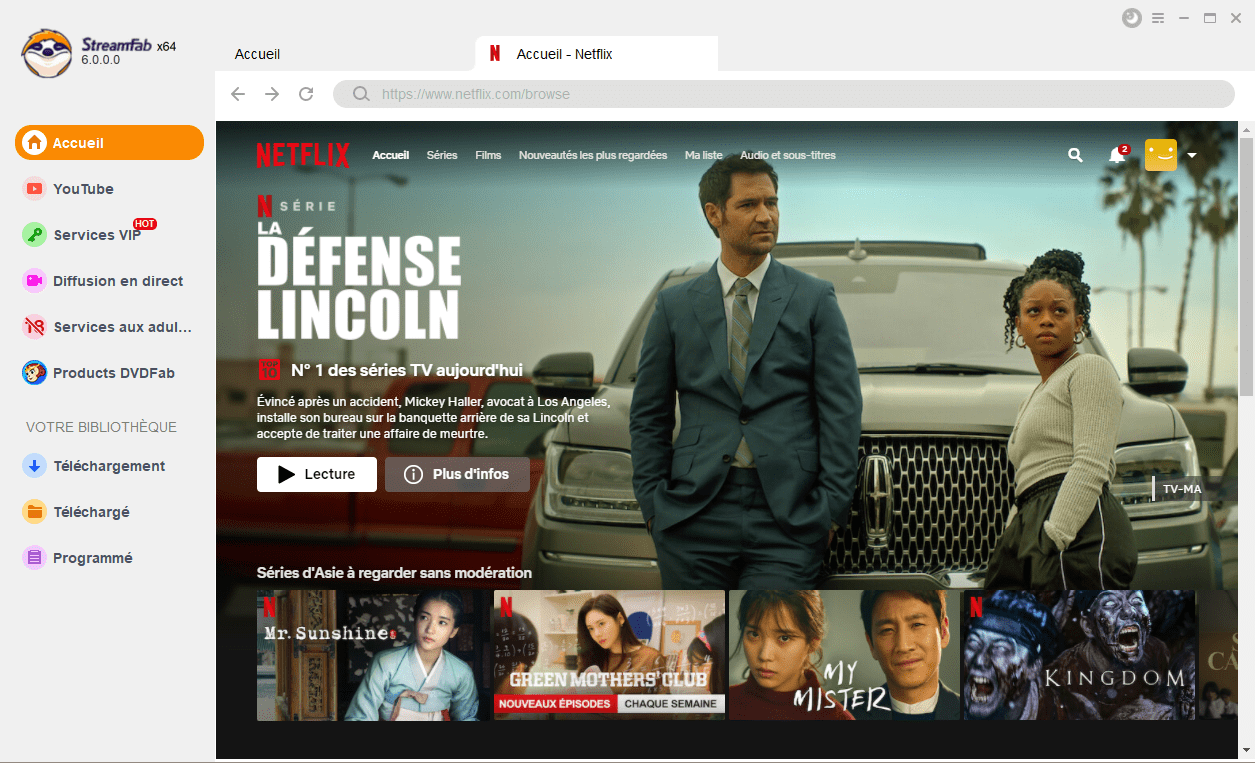Open the Green Mothers' Club thumbnail

tap(609, 655)
